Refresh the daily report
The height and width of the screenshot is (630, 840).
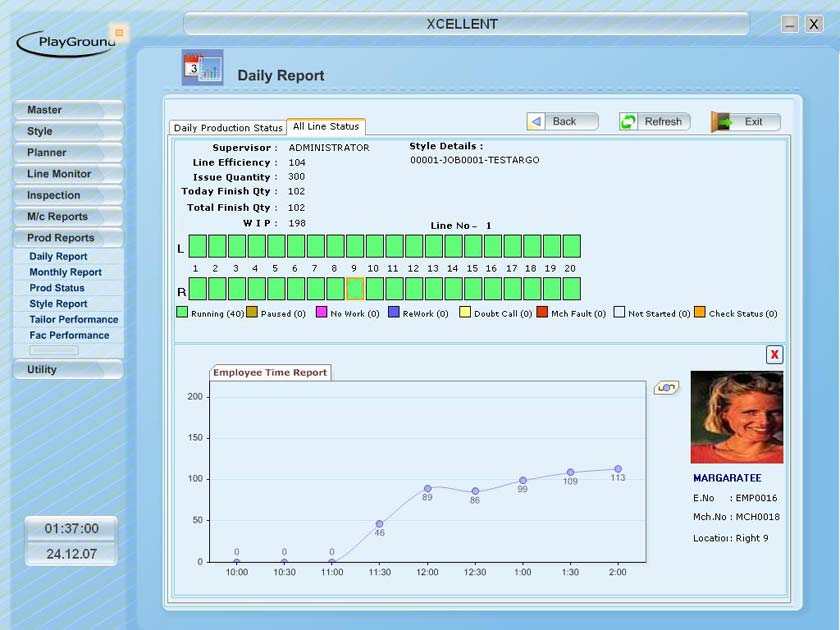pos(653,121)
